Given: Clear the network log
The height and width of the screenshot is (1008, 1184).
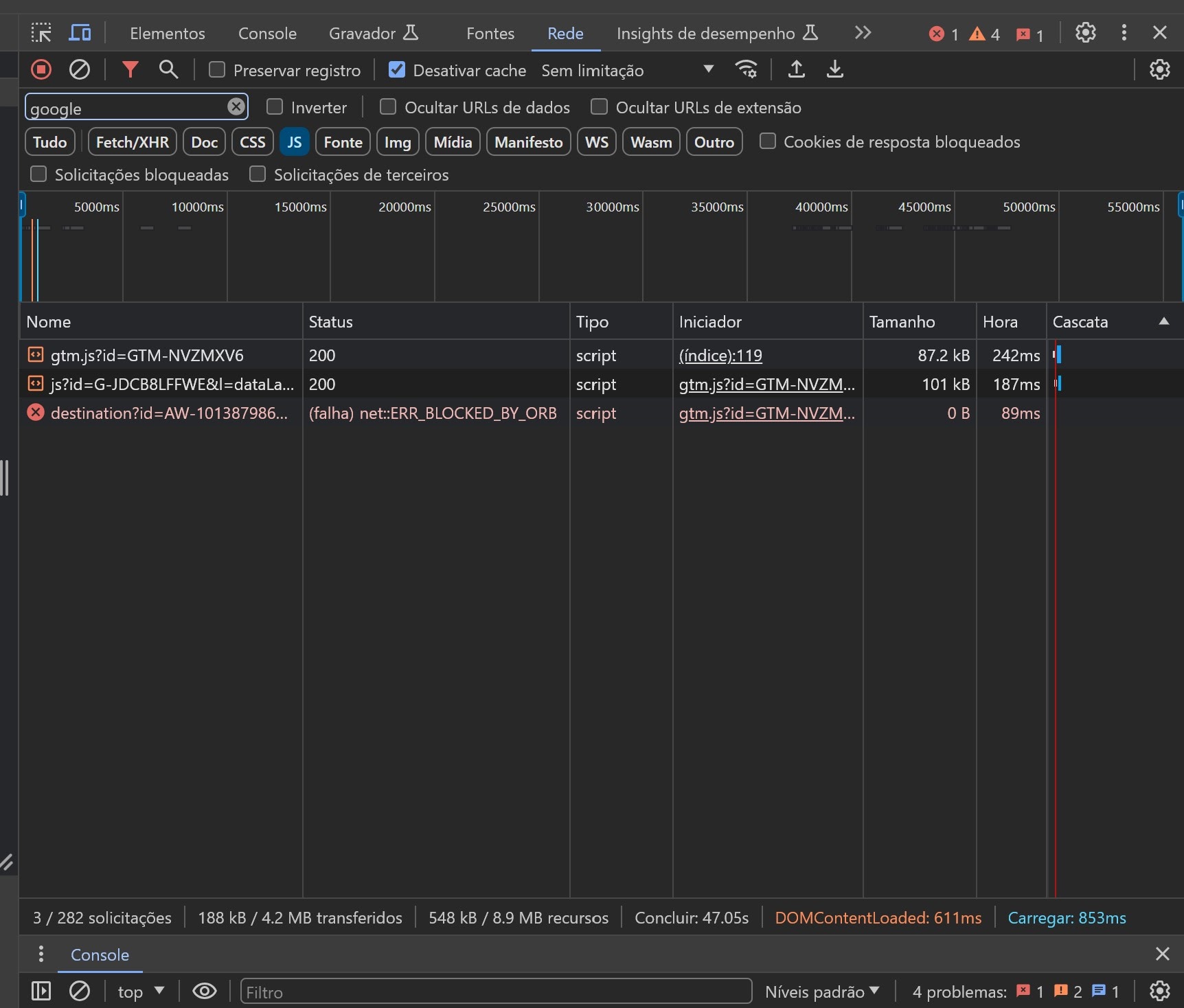Looking at the screenshot, I should (80, 69).
